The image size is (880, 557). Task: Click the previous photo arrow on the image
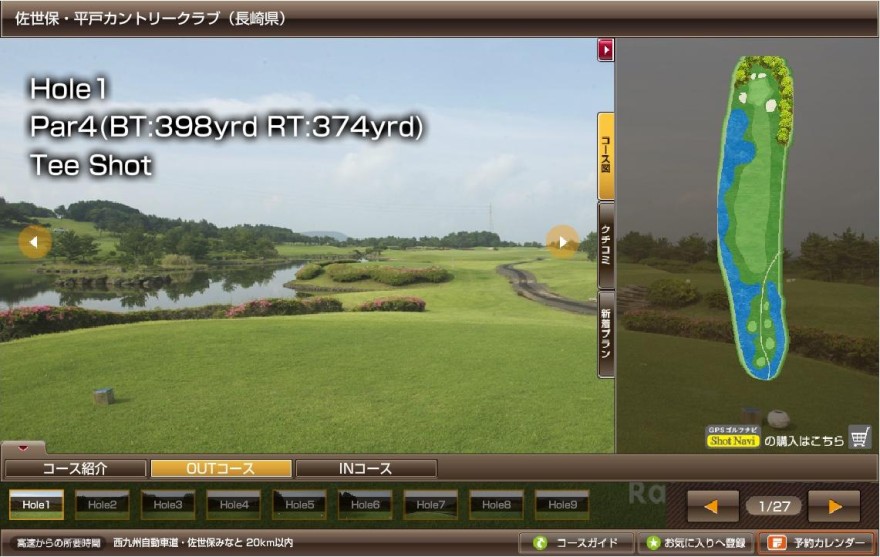coord(35,242)
